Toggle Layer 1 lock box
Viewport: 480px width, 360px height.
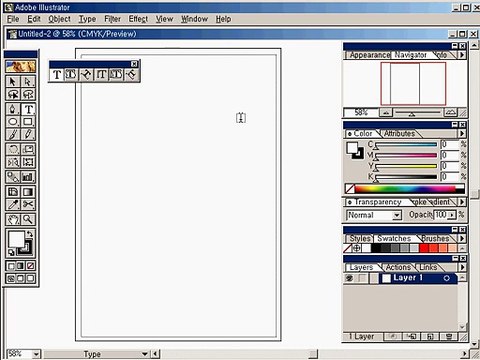tap(363, 278)
